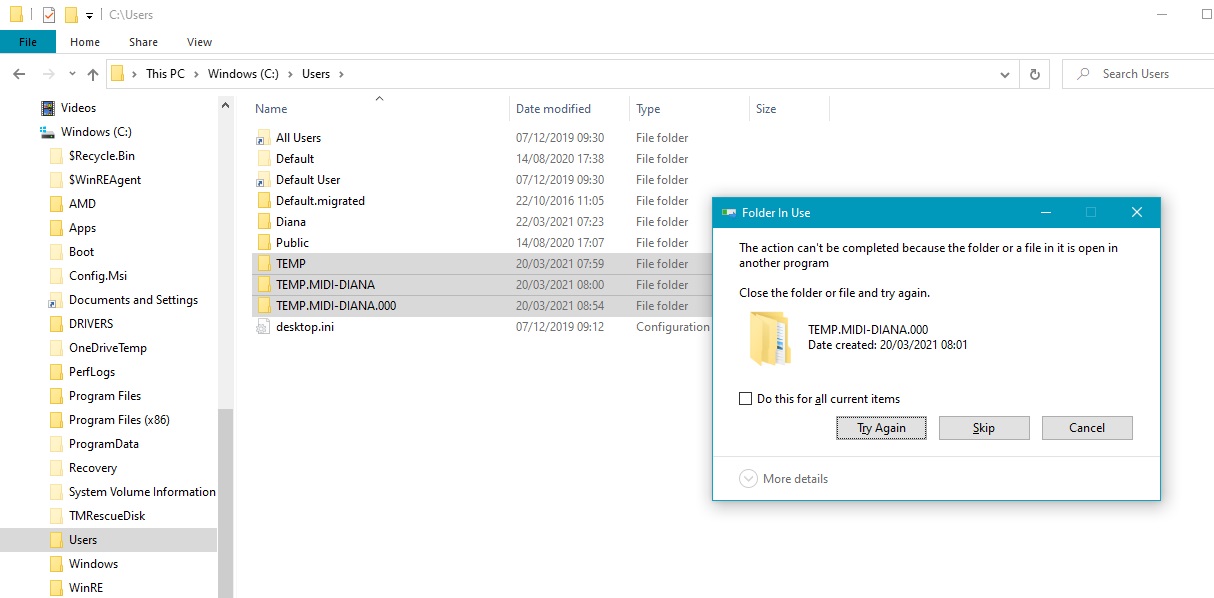Image resolution: width=1214 pixels, height=598 pixels.
Task: Select OneDriveTemp in the tree
Action: coord(107,348)
